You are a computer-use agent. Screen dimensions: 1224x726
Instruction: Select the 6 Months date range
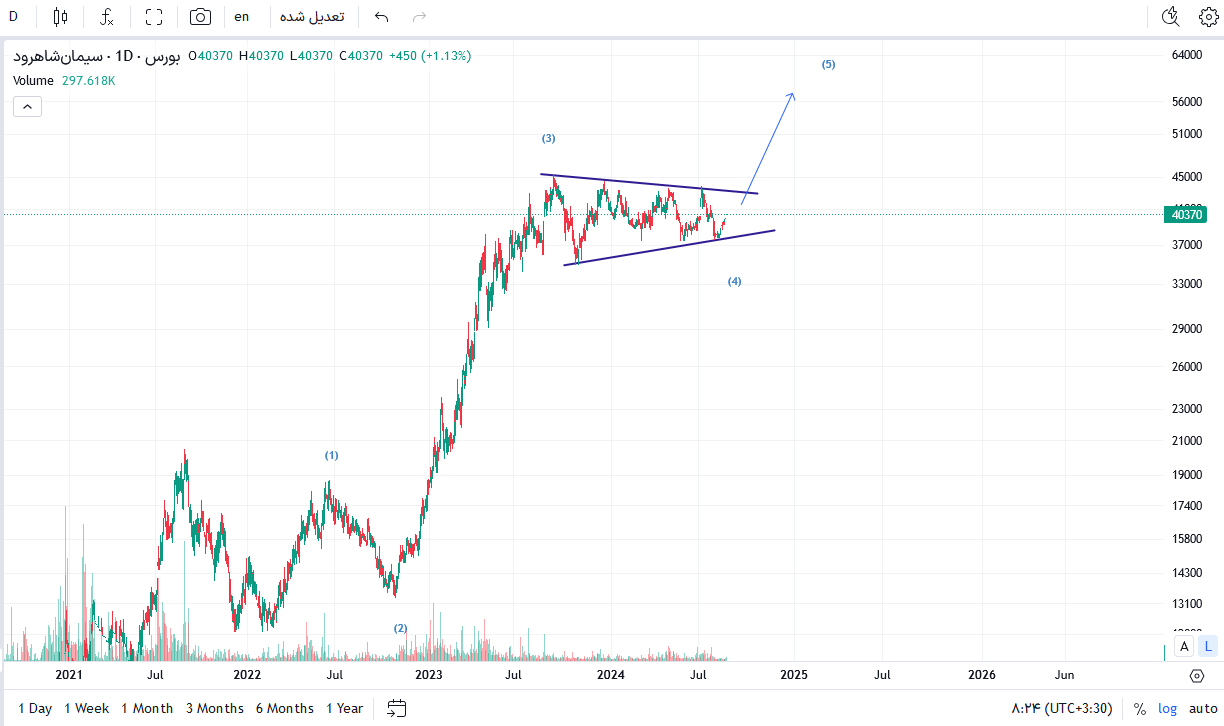pos(284,708)
